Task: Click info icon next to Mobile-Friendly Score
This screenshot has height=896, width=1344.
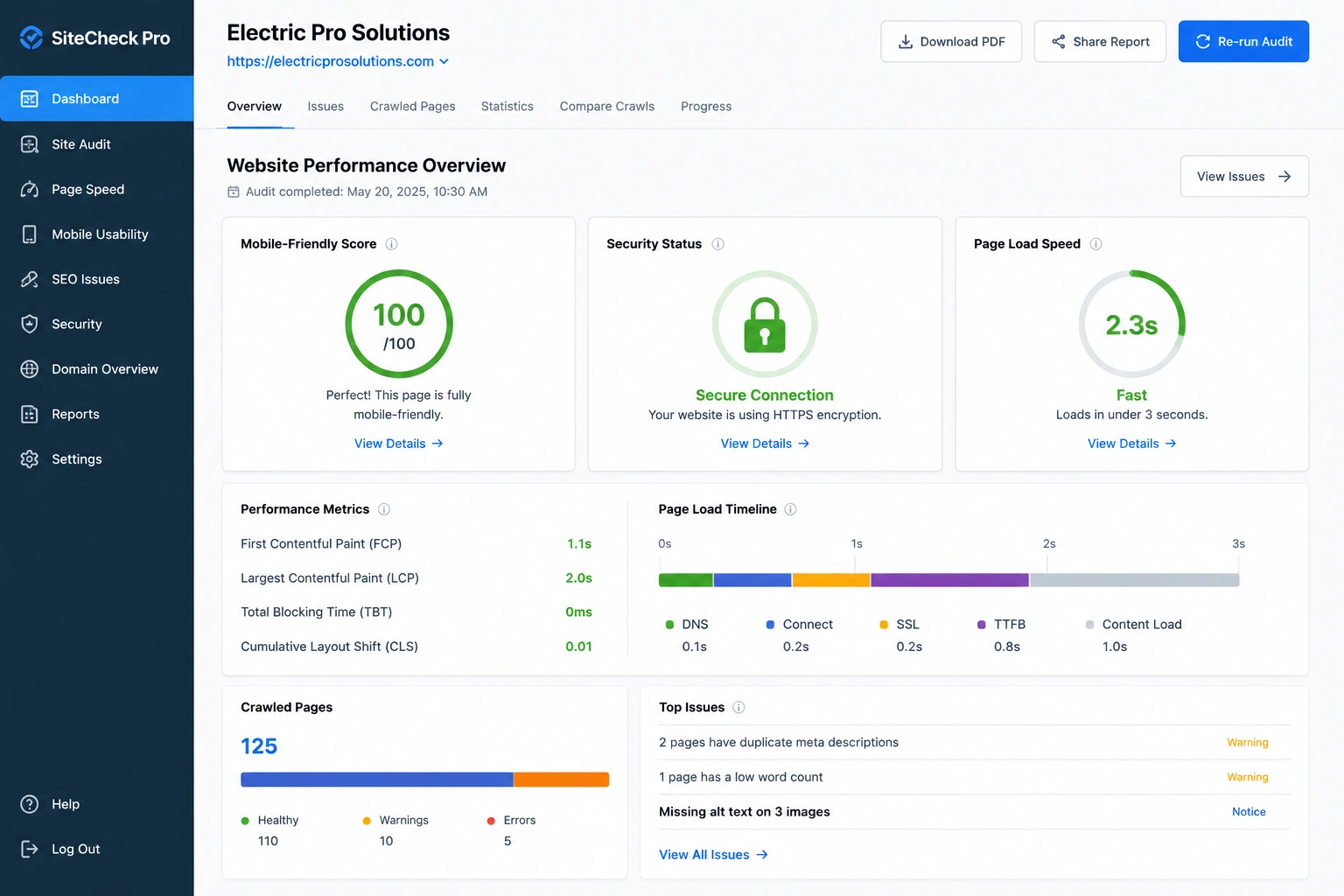Action: pos(392,244)
